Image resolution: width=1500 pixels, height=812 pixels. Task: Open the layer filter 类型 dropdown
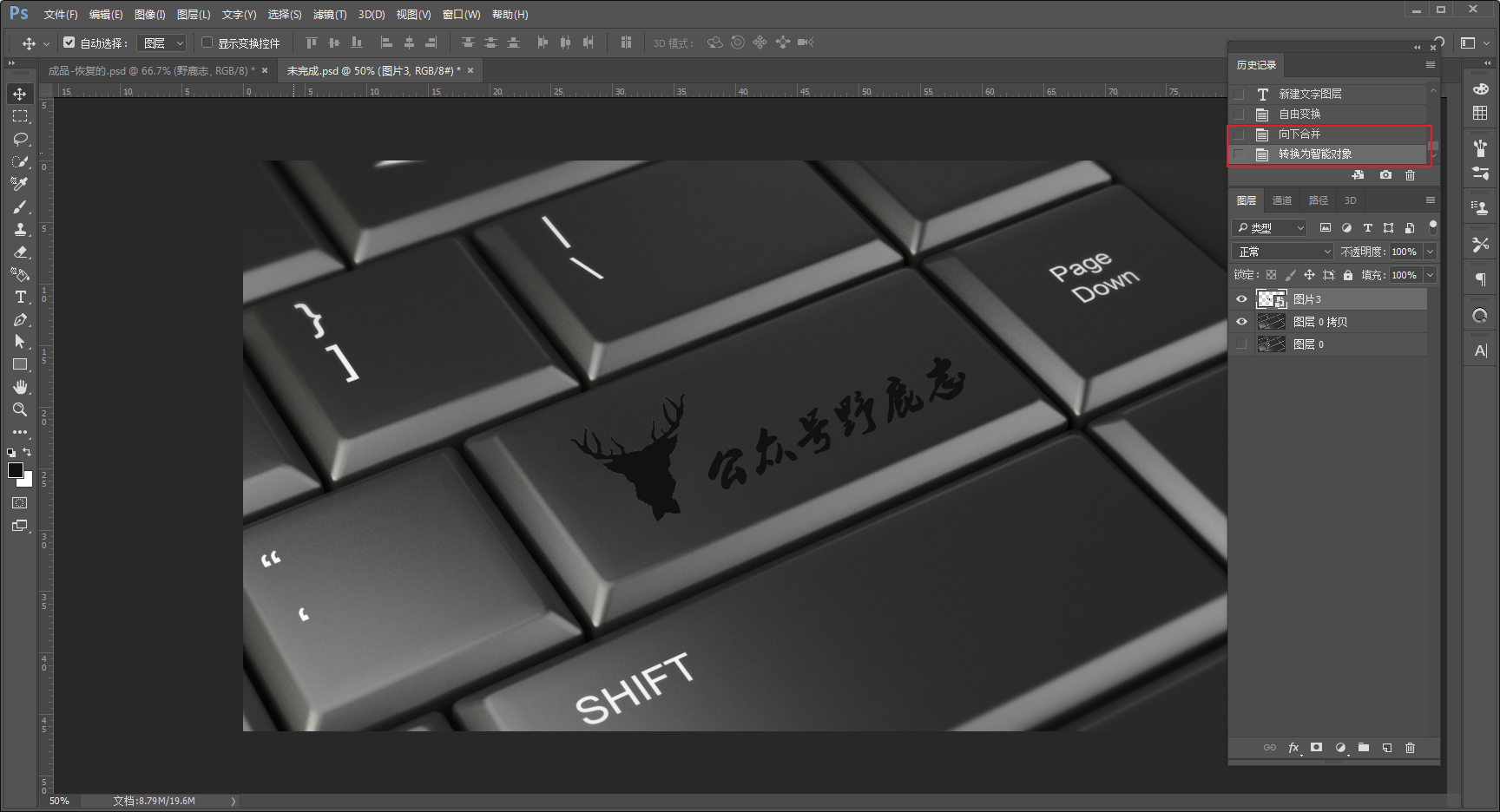[x=1269, y=227]
